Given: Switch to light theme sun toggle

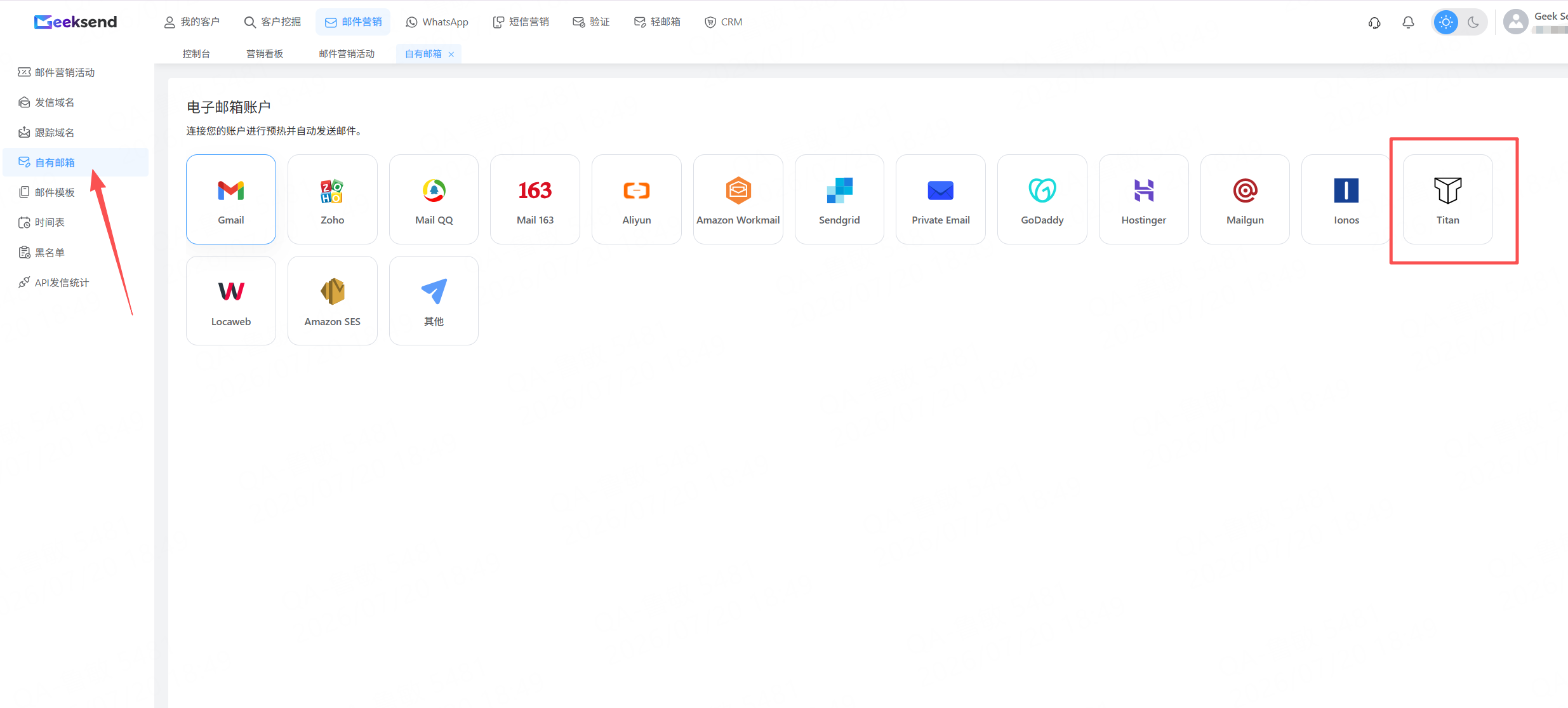Looking at the screenshot, I should (x=1446, y=22).
